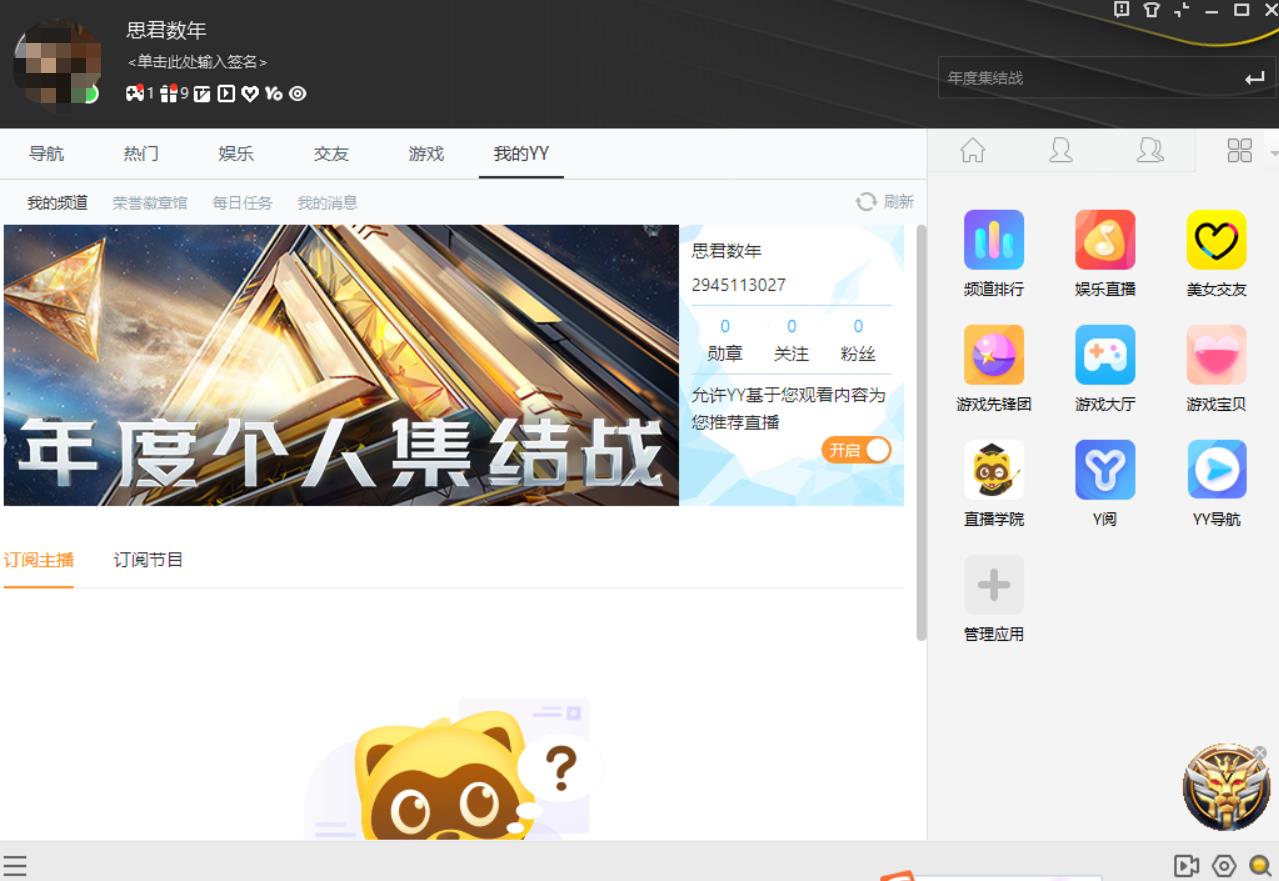Open 美女交友 from the app panel
The image size is (1279, 881).
click(1215, 240)
